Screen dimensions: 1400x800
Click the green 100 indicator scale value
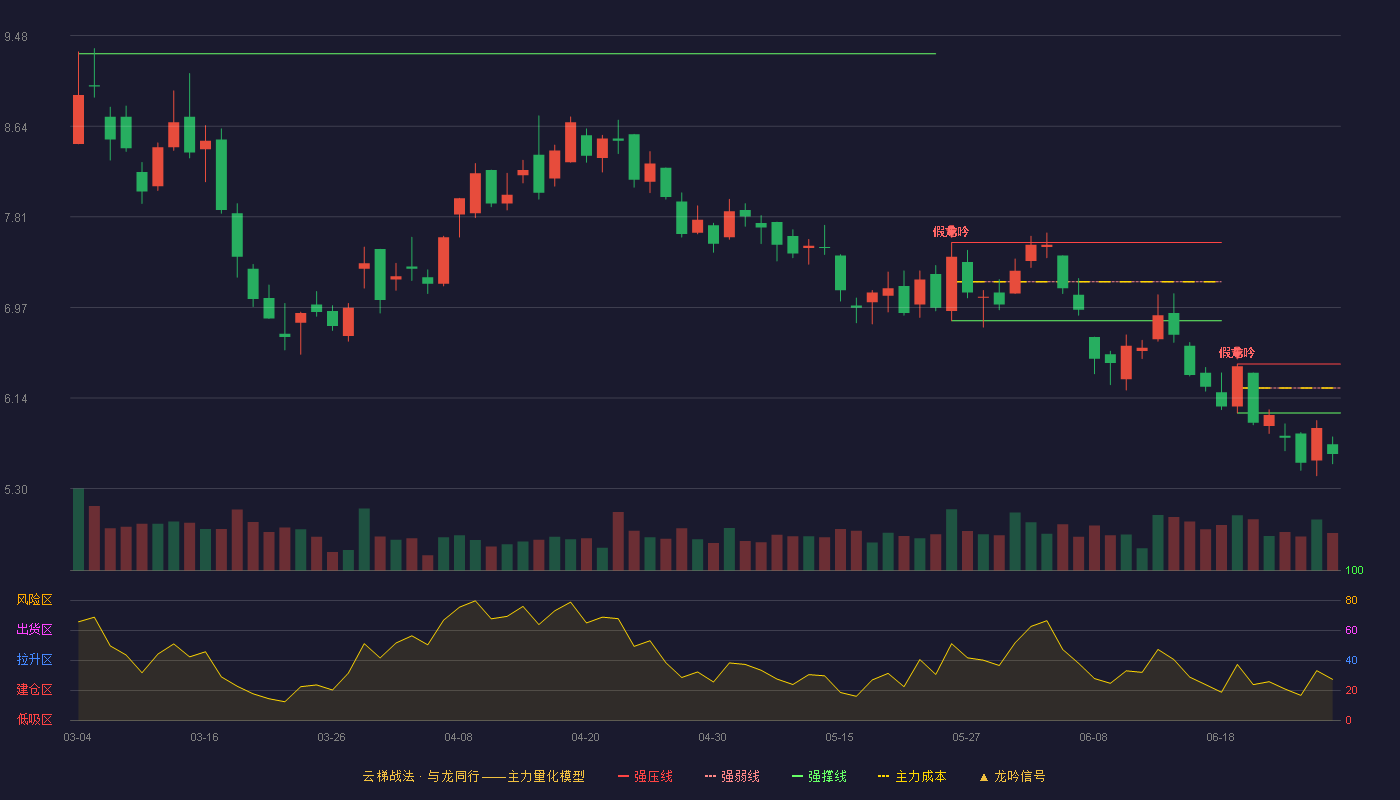(x=1354, y=571)
